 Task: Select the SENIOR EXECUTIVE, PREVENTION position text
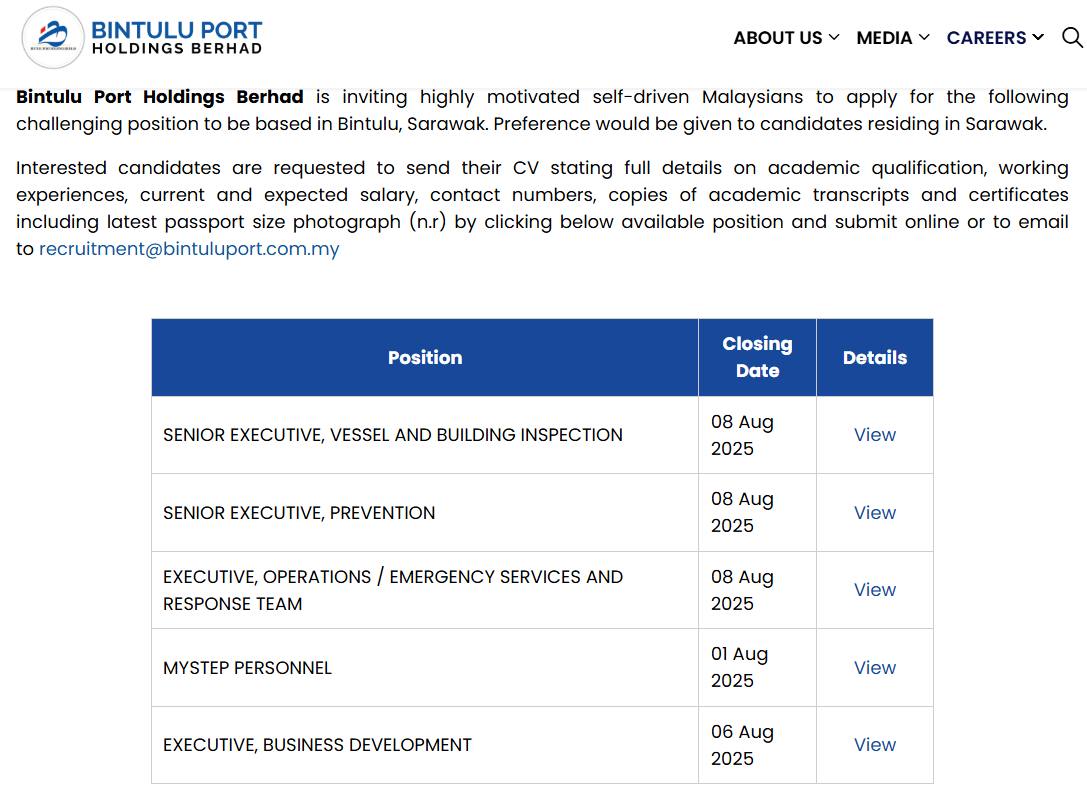click(299, 513)
